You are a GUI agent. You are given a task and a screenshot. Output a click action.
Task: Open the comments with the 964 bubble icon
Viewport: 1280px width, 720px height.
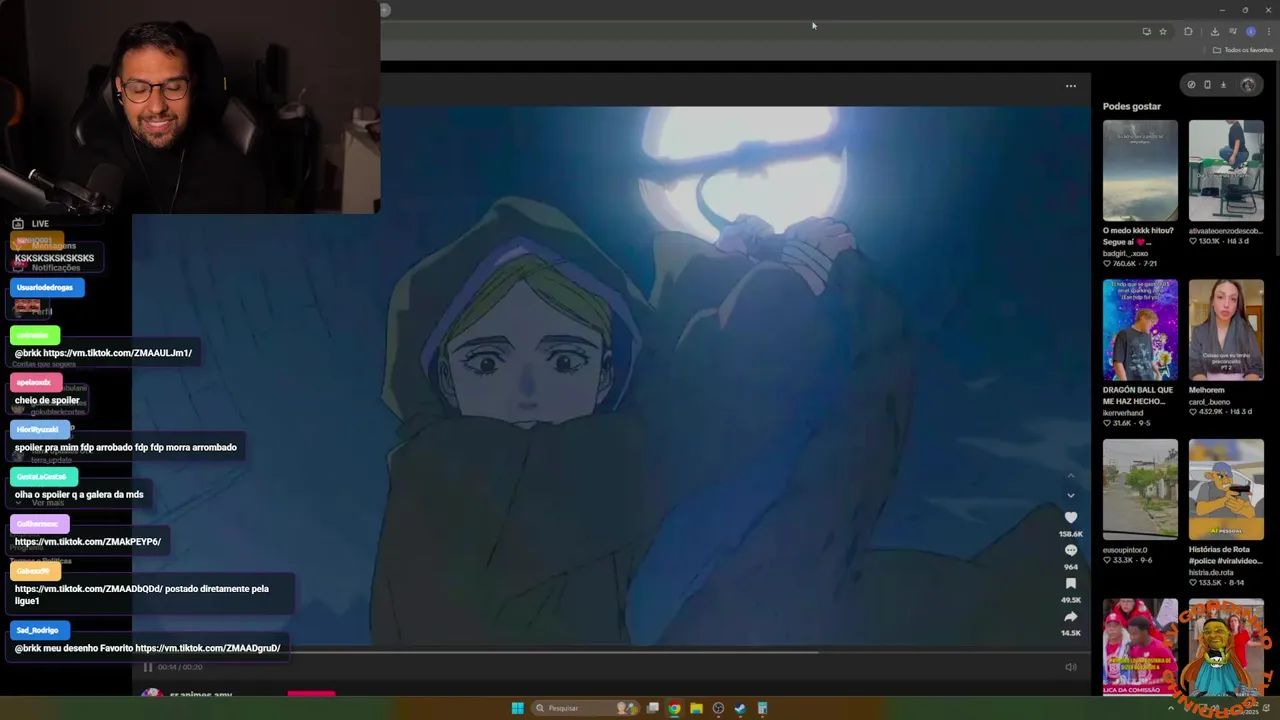click(1070, 551)
